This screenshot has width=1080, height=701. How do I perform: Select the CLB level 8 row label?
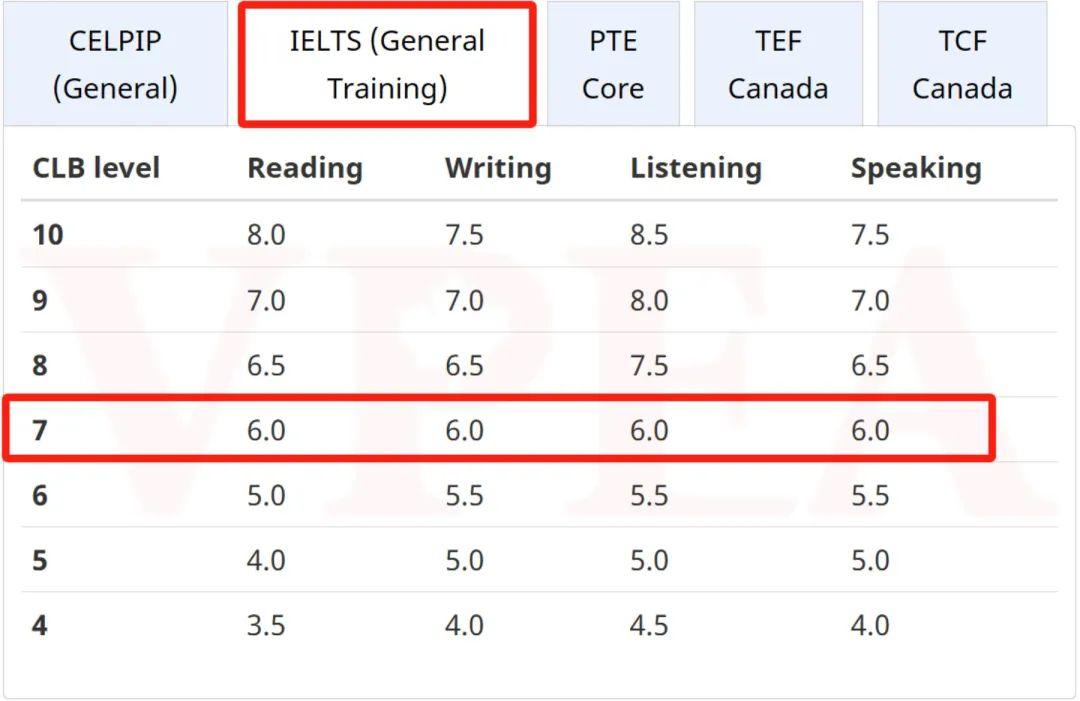tap(40, 365)
